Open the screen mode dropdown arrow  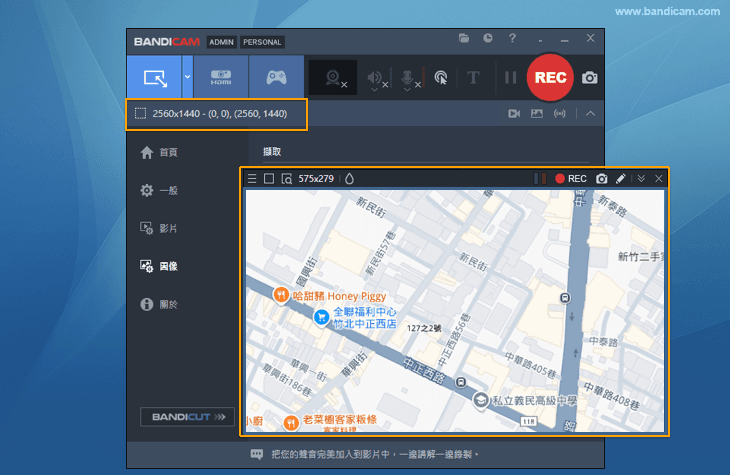point(187,77)
